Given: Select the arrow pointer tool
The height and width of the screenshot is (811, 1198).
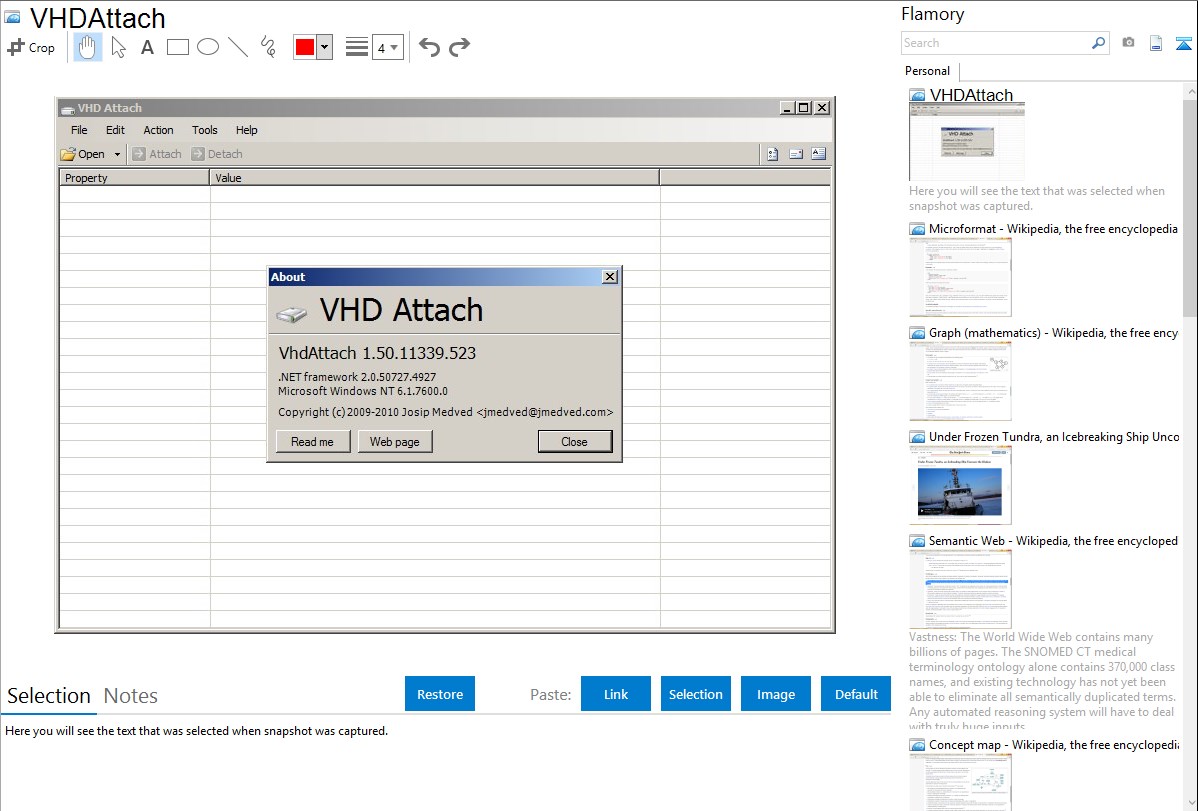Looking at the screenshot, I should (118, 47).
